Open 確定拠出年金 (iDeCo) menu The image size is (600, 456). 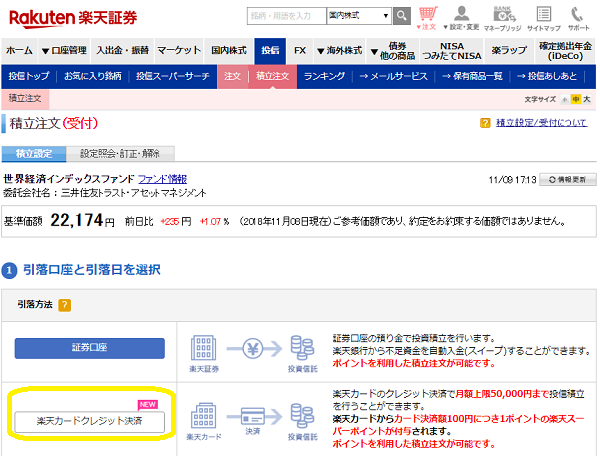[565, 50]
